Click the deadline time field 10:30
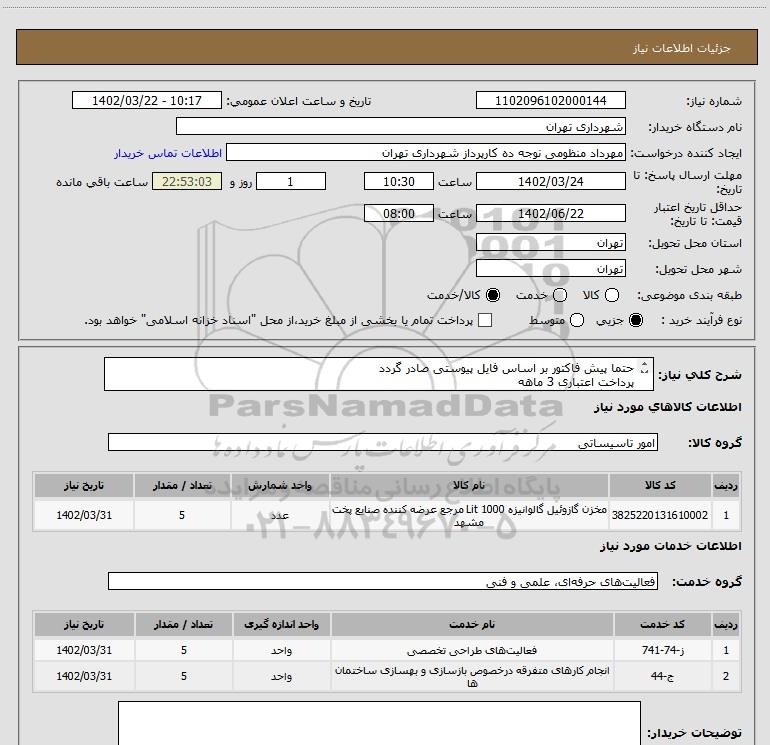 tap(399, 181)
